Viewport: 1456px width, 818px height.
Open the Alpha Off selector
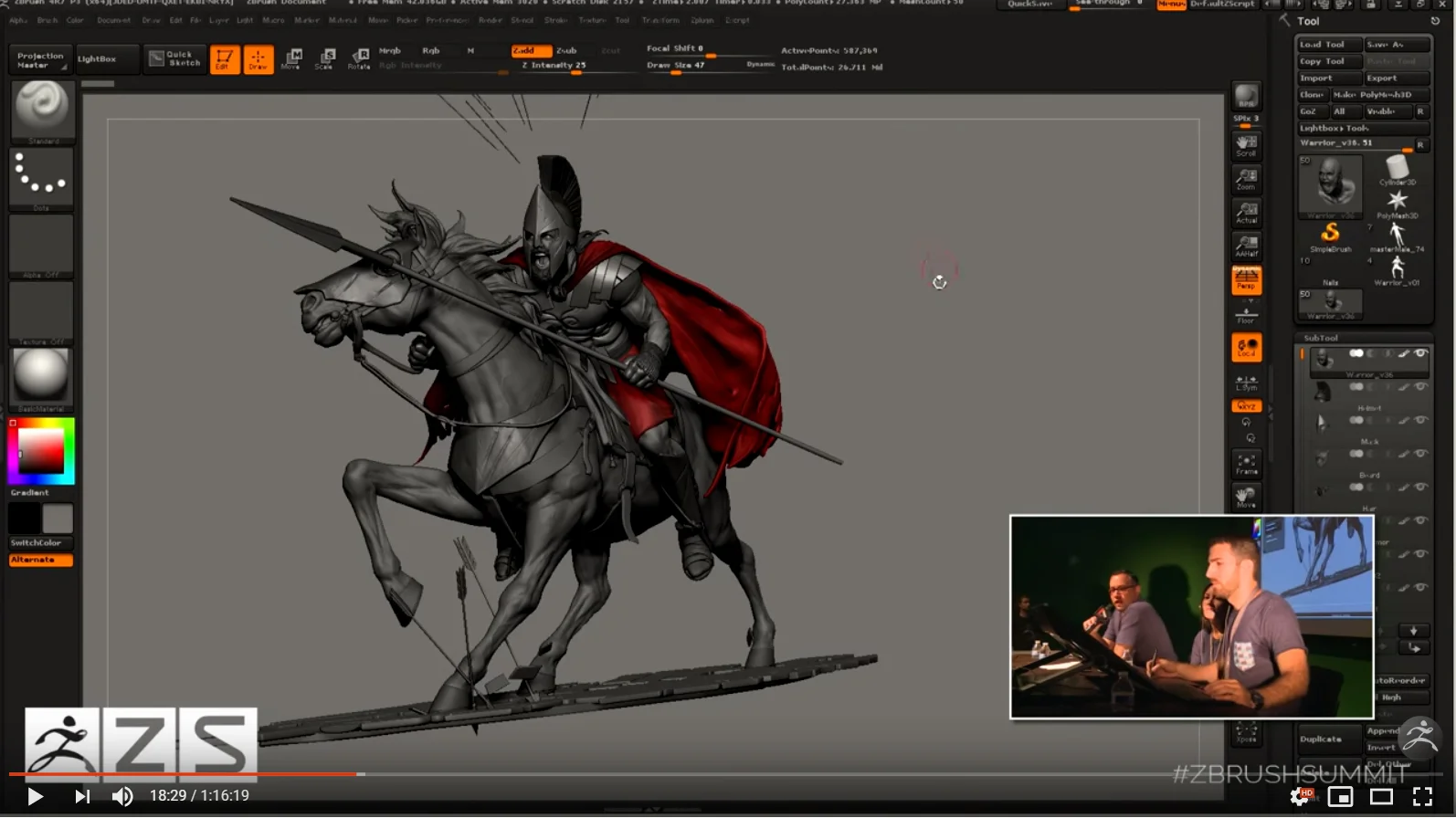click(x=41, y=246)
